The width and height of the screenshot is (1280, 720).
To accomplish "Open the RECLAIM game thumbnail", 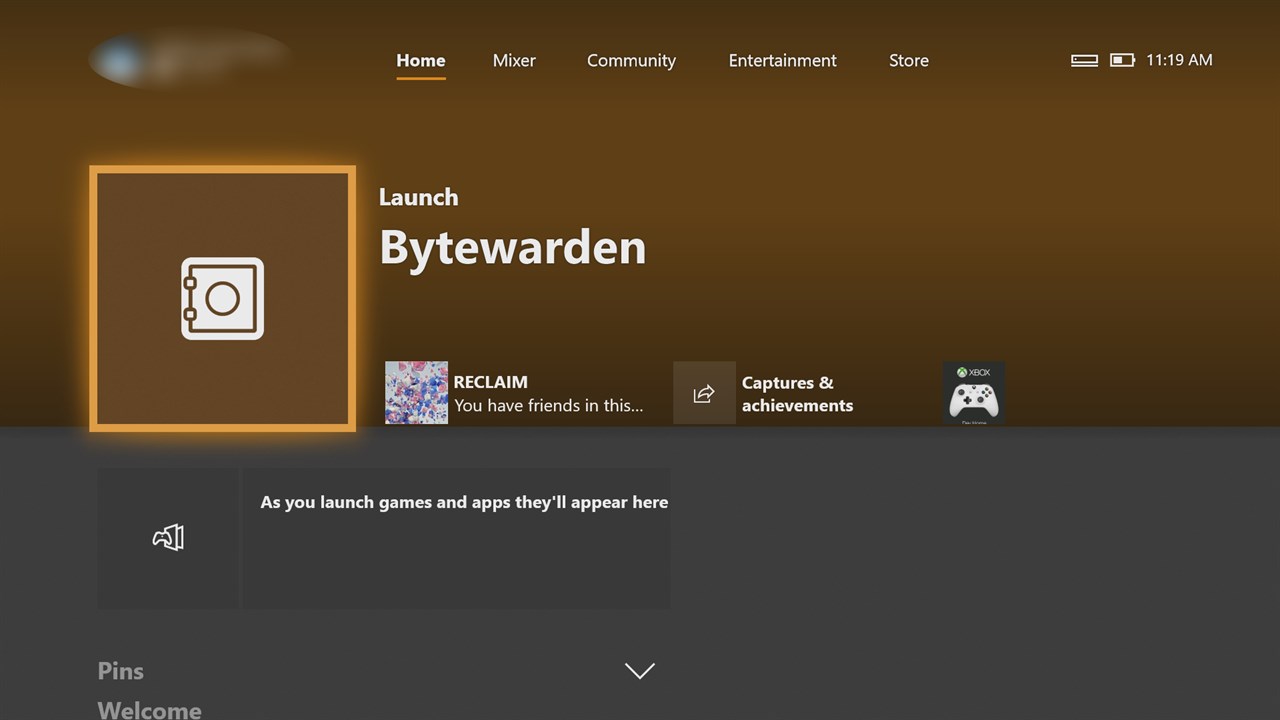I will pyautogui.click(x=416, y=393).
